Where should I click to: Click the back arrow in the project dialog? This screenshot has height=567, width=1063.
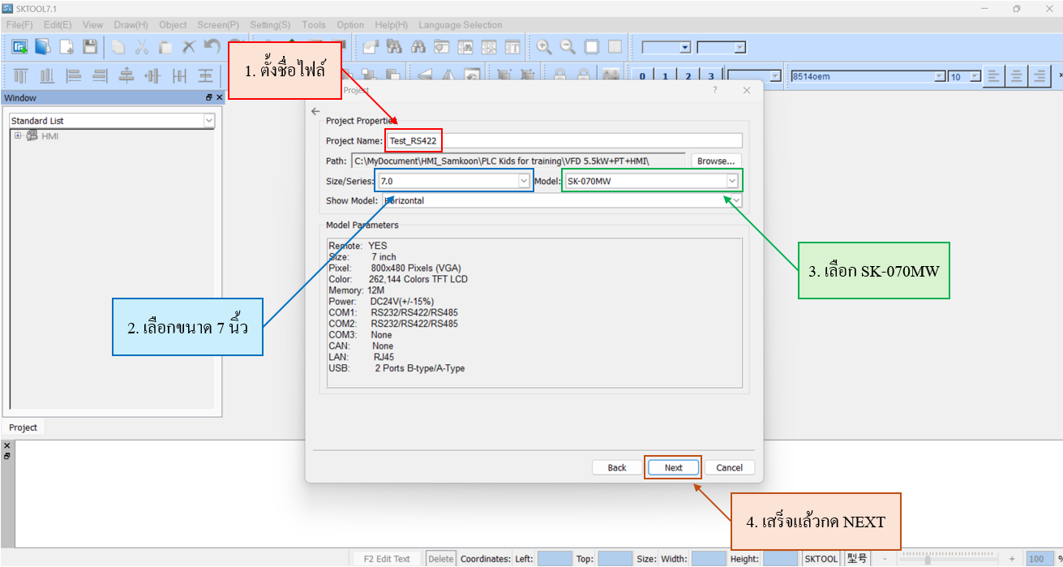coord(316,112)
